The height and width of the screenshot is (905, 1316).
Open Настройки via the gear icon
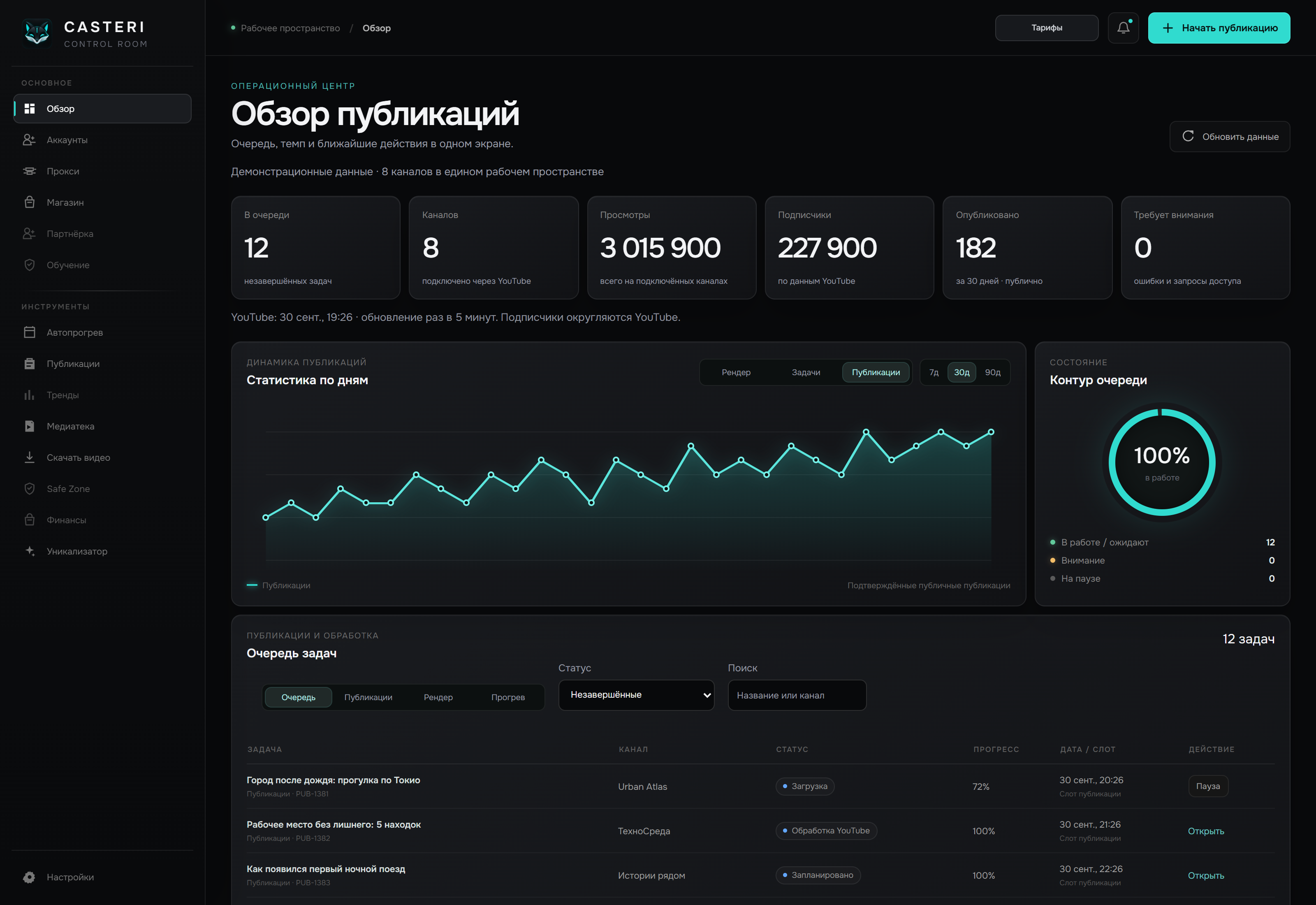click(x=30, y=877)
